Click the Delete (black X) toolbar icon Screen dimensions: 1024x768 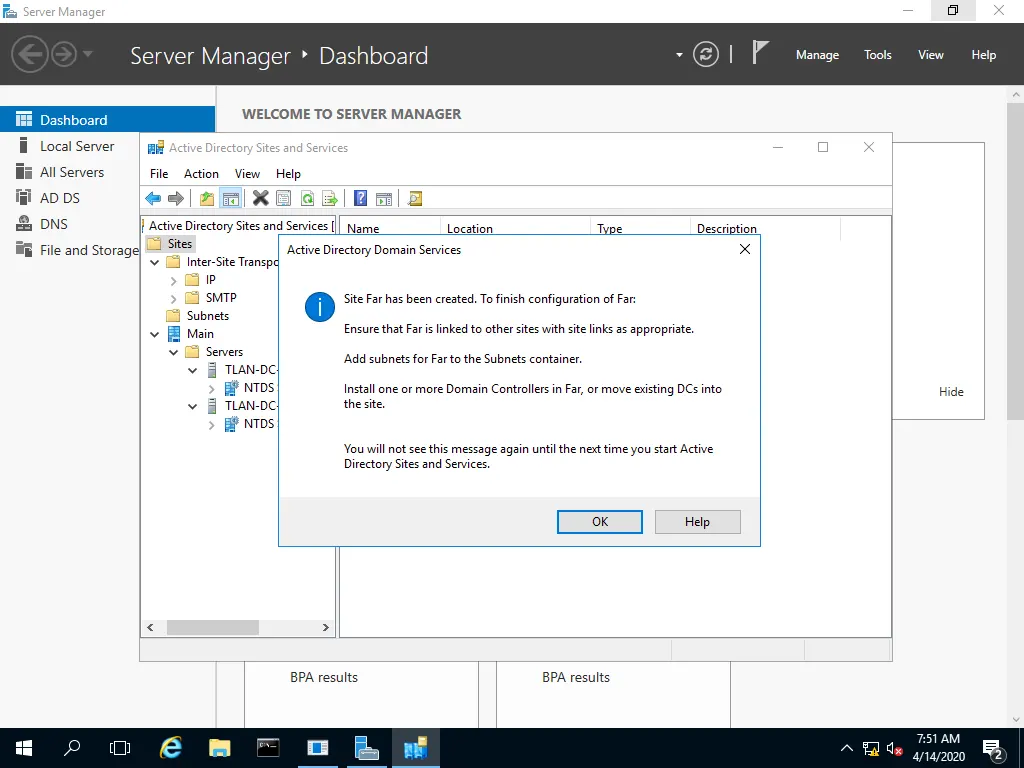click(261, 198)
